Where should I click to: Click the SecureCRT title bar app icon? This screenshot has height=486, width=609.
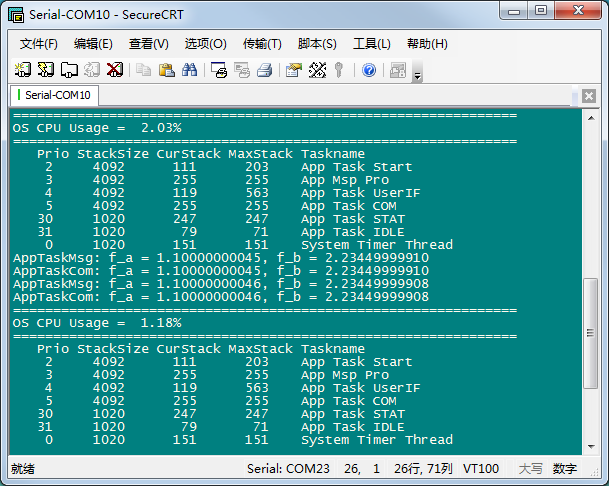pyautogui.click(x=16, y=15)
